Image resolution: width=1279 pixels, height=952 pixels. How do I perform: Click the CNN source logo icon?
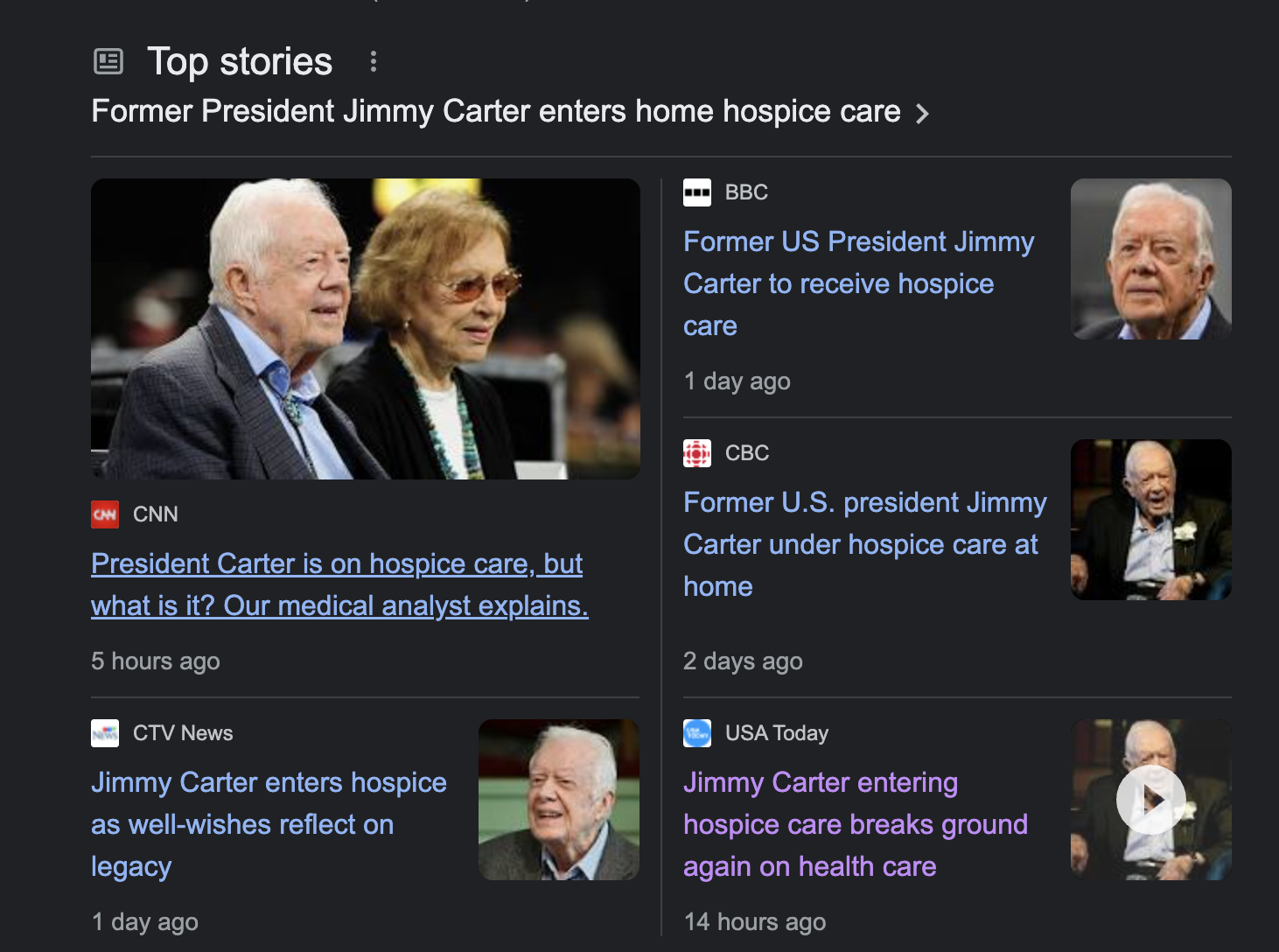point(105,514)
